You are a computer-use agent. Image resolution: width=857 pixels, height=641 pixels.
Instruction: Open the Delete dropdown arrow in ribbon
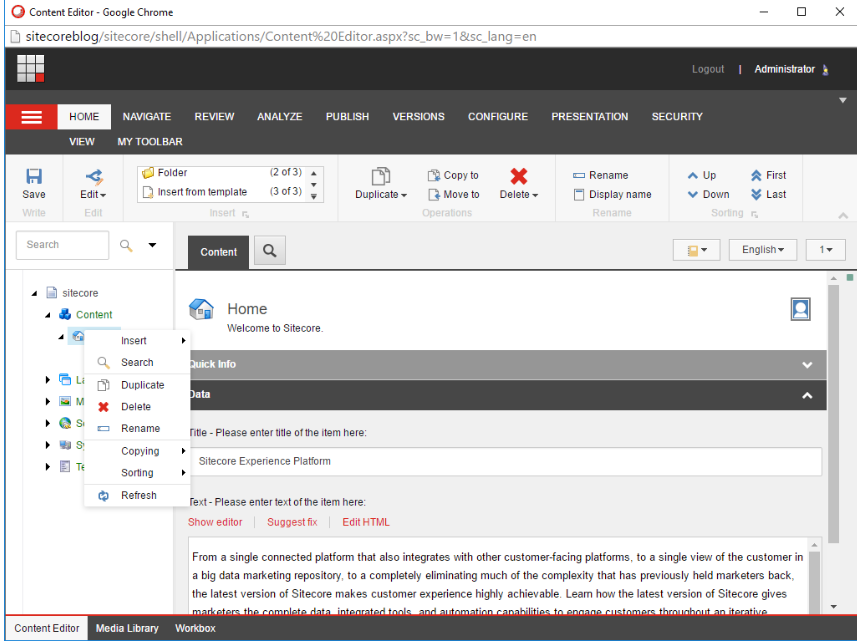535,195
